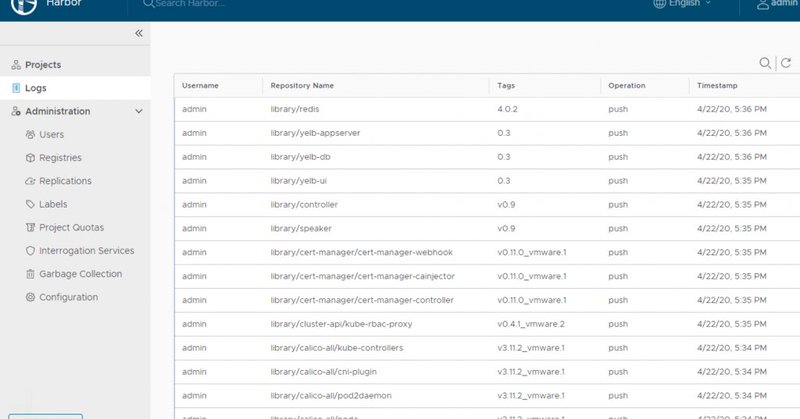Click the search magnifier icon in header
The height and width of the screenshot is (419, 800).
pyautogui.click(x=148, y=4)
